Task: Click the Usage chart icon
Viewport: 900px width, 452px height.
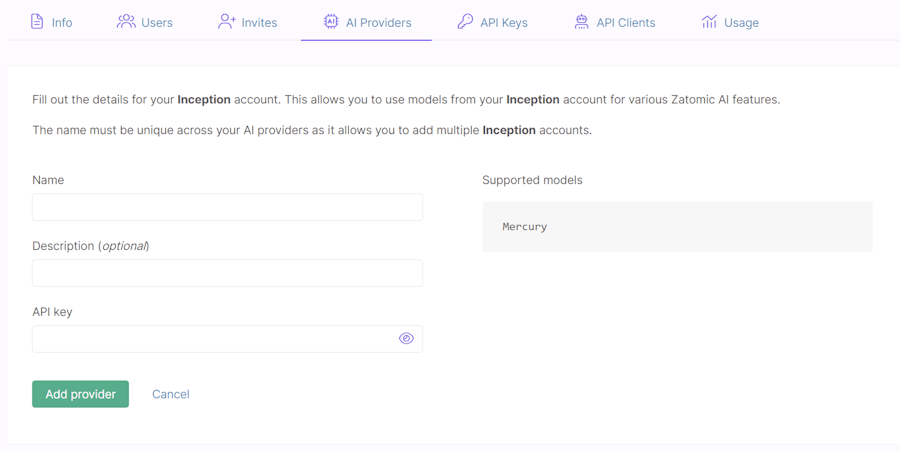Action: (x=709, y=22)
